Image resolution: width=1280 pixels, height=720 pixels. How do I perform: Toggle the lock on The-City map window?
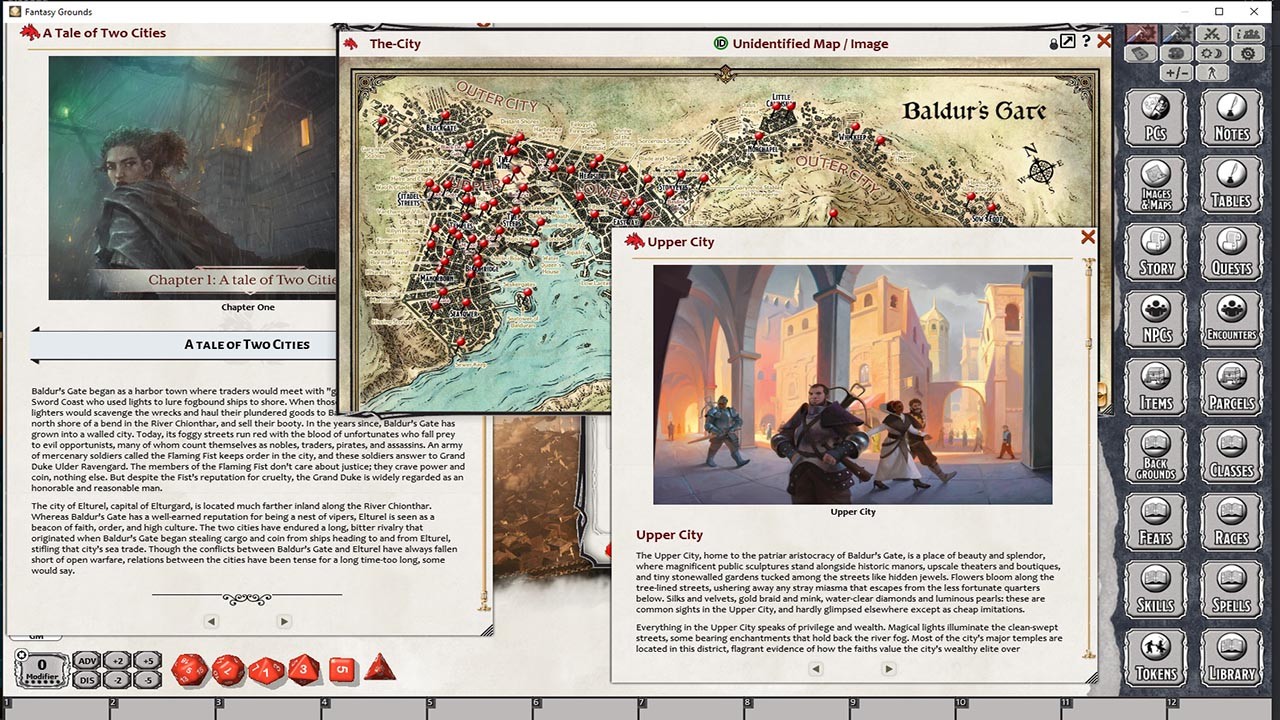point(1053,43)
